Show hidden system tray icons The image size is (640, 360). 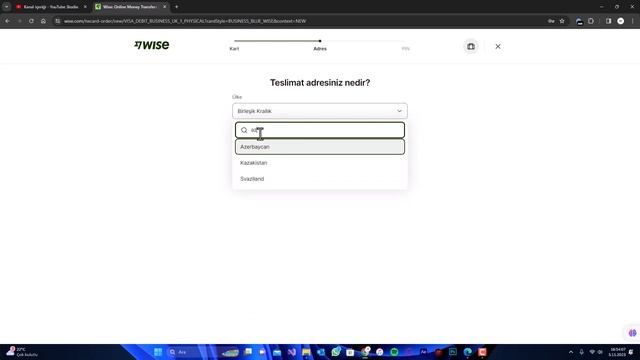[571, 352]
